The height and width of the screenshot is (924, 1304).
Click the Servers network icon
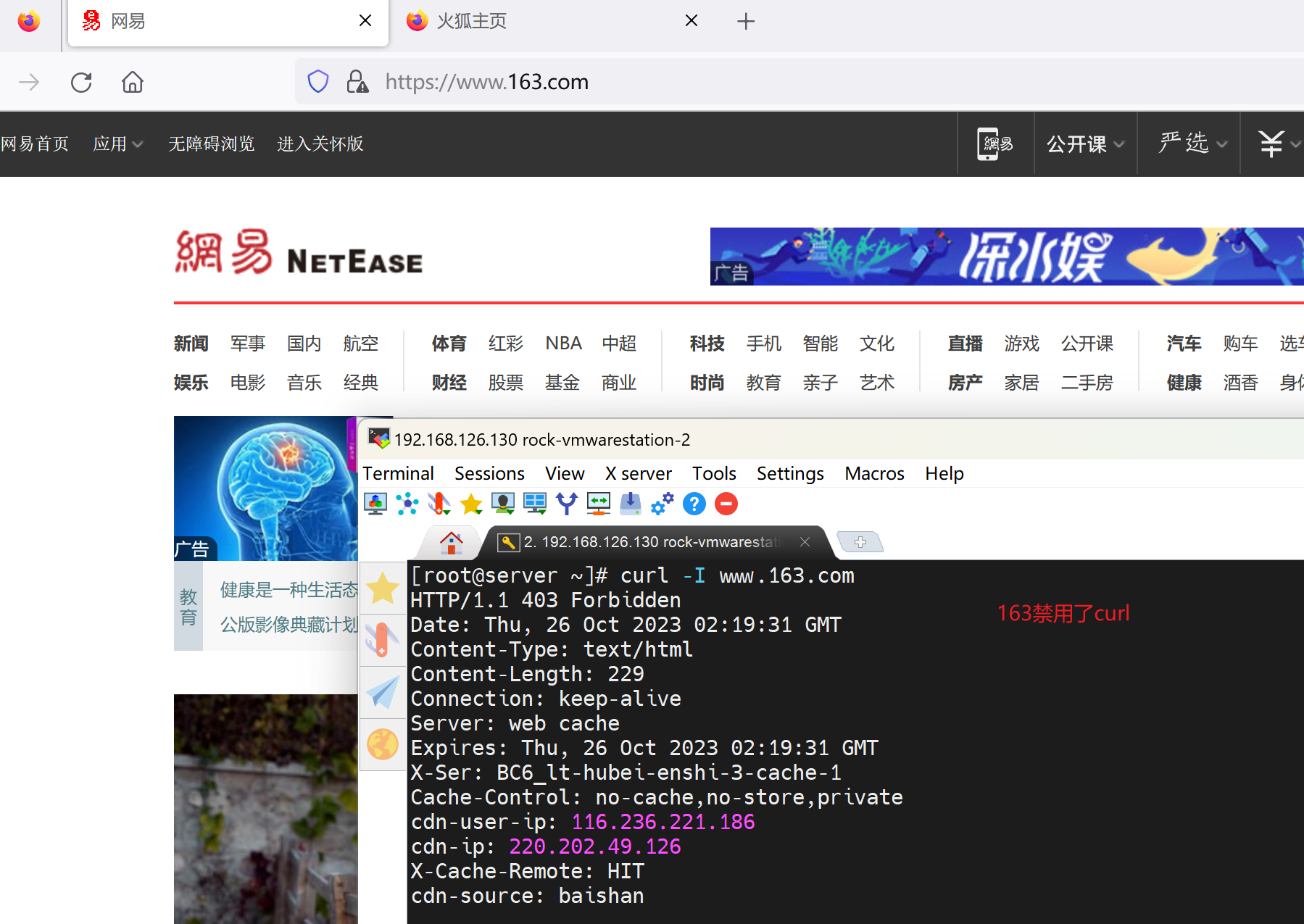tap(407, 504)
